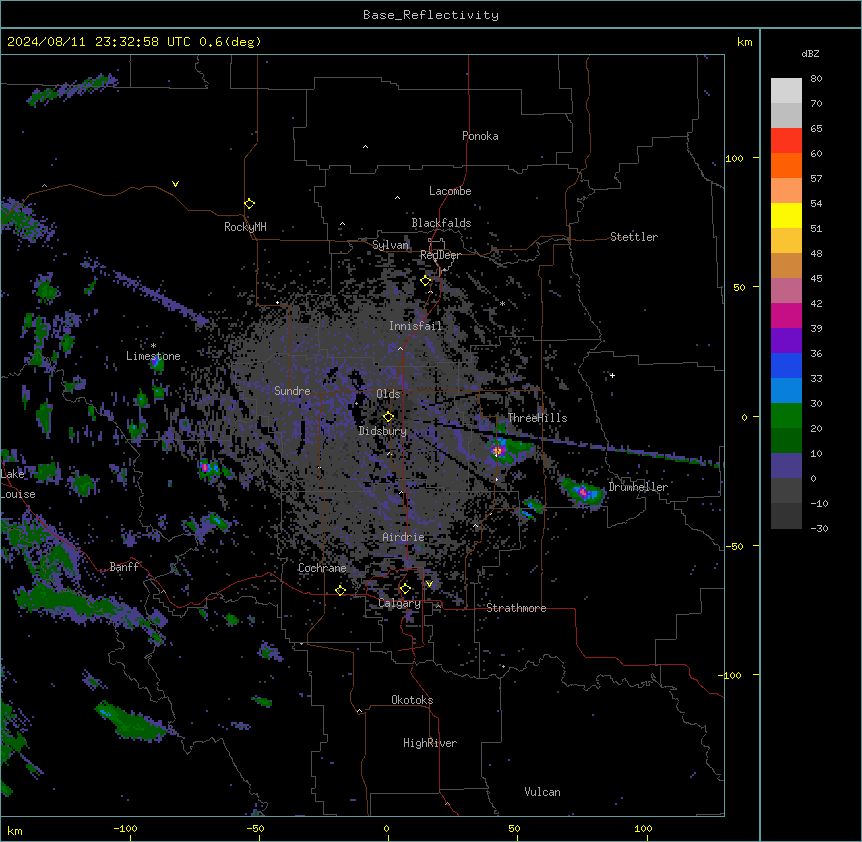Select the yellow diamond marker south of RedDeer
The height and width of the screenshot is (842, 862).
point(426,281)
